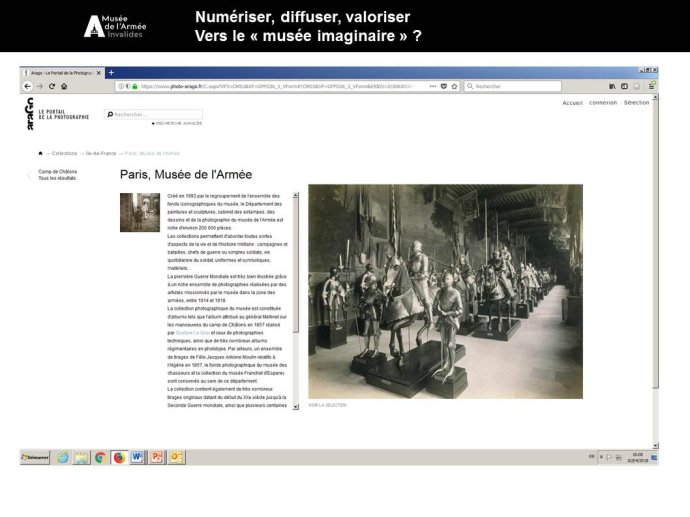Click the text panel scroll-down arrow
Viewport: 690px width, 517px height.
coord(296,407)
